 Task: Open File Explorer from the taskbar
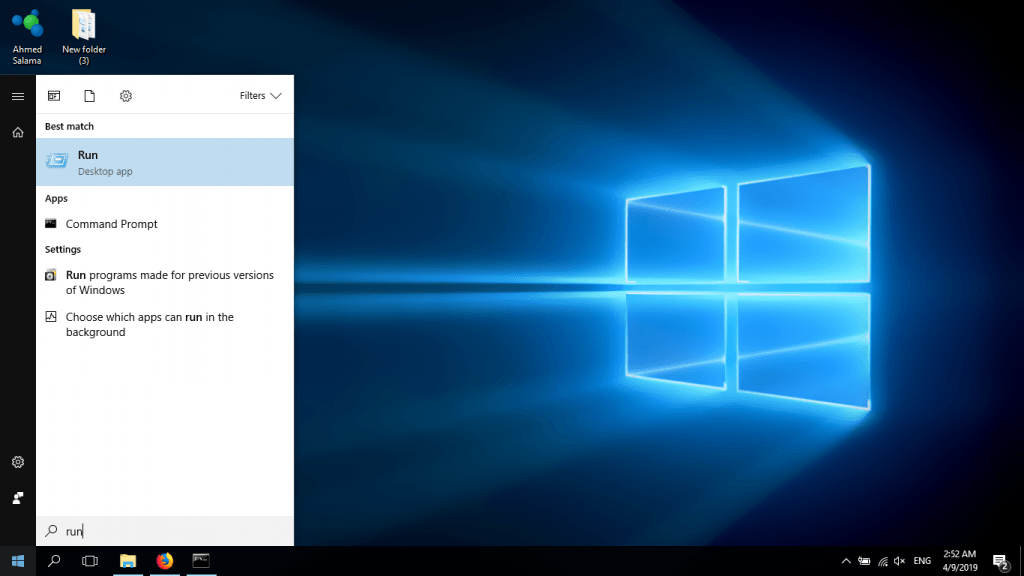[128, 561]
